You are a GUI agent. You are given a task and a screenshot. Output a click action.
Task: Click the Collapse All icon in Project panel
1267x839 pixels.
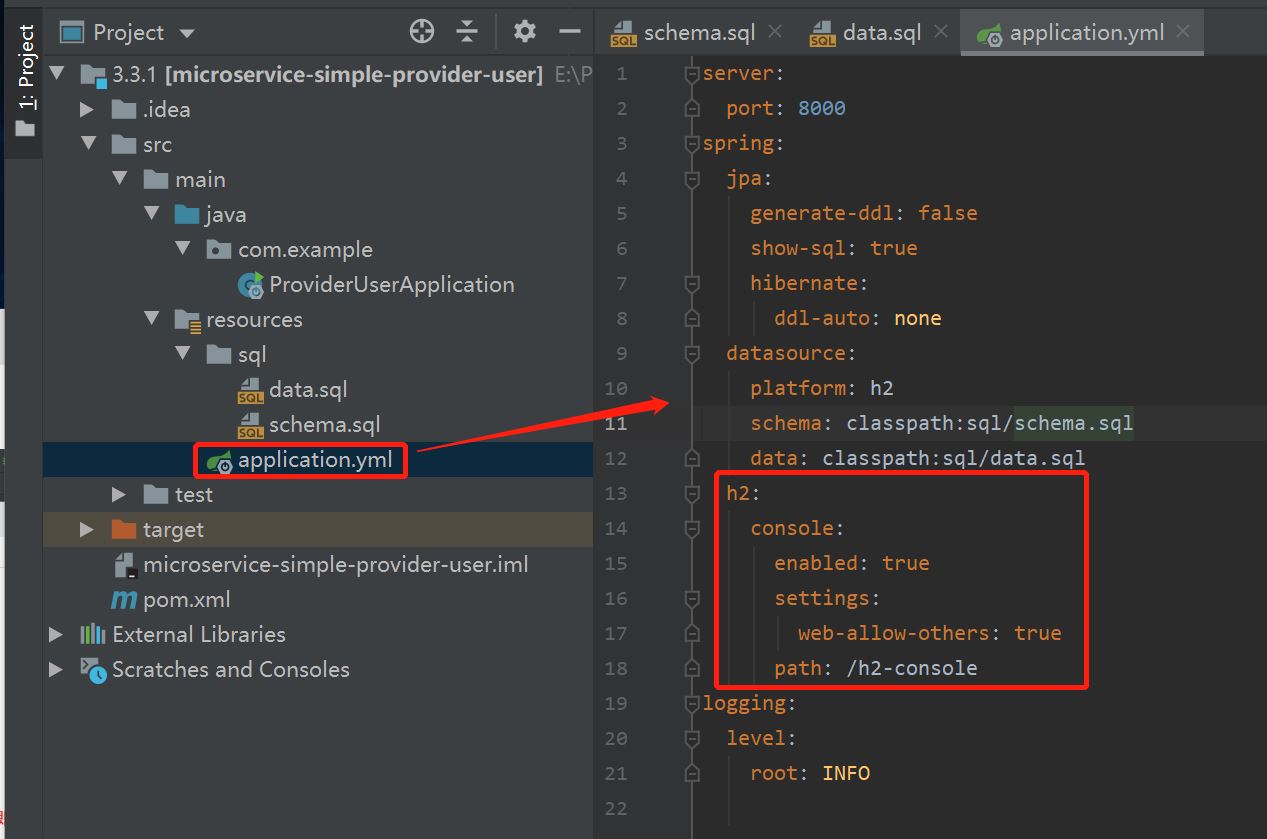click(467, 32)
